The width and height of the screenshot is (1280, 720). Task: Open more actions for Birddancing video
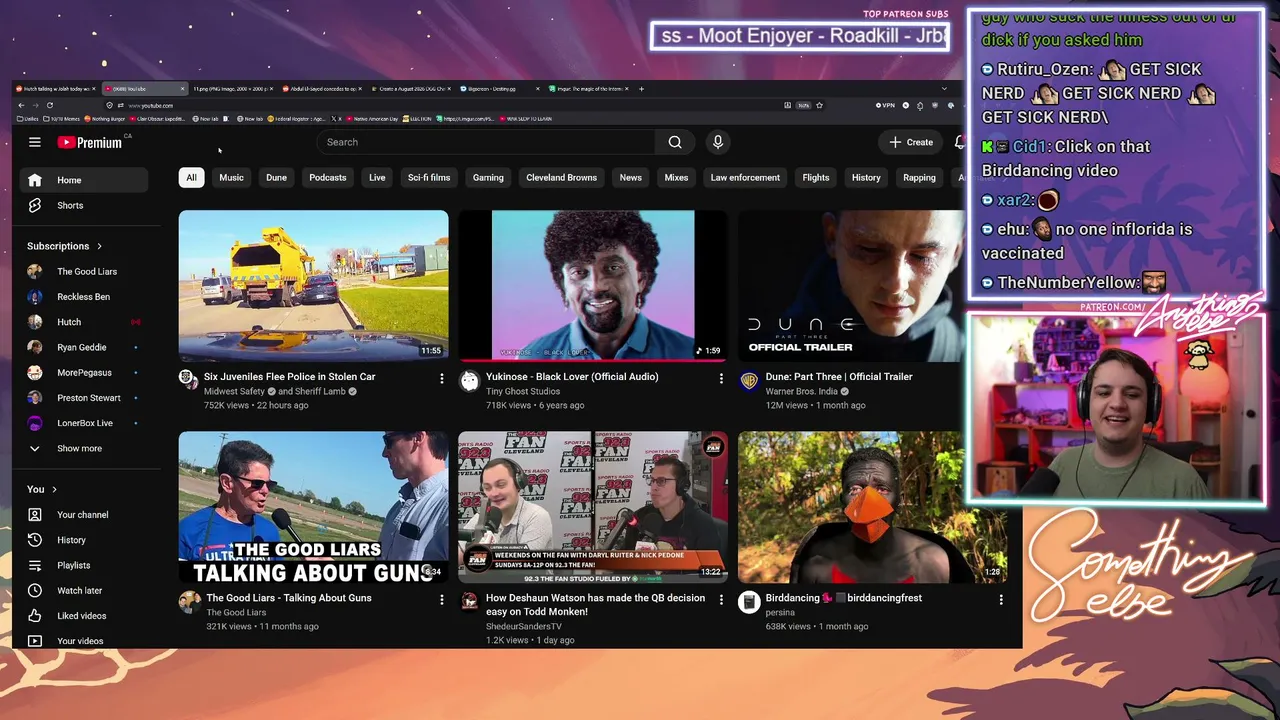pyautogui.click(x=1000, y=599)
